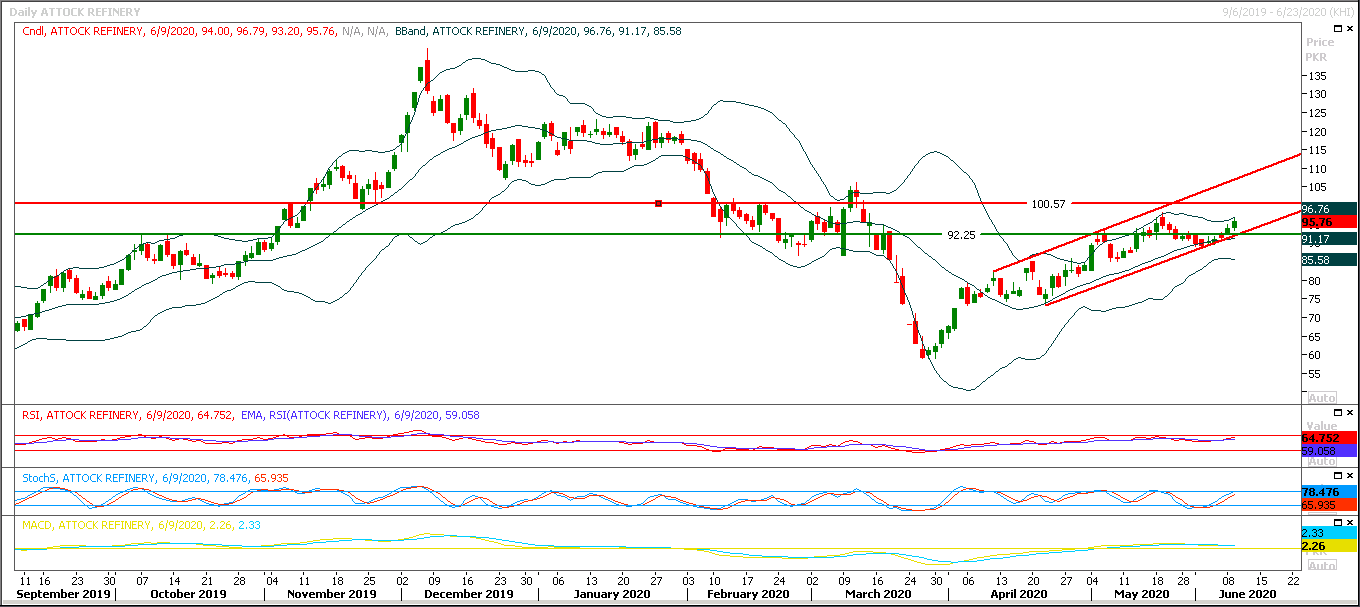Click the red square marker on resistance line
The image size is (1360, 607).
658,204
